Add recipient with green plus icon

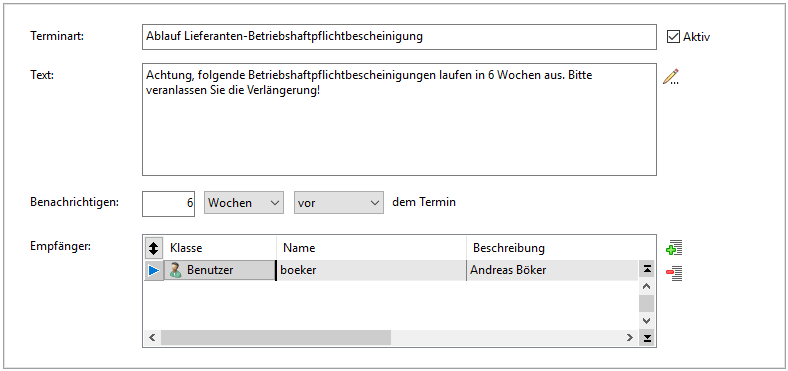pyautogui.click(x=673, y=248)
